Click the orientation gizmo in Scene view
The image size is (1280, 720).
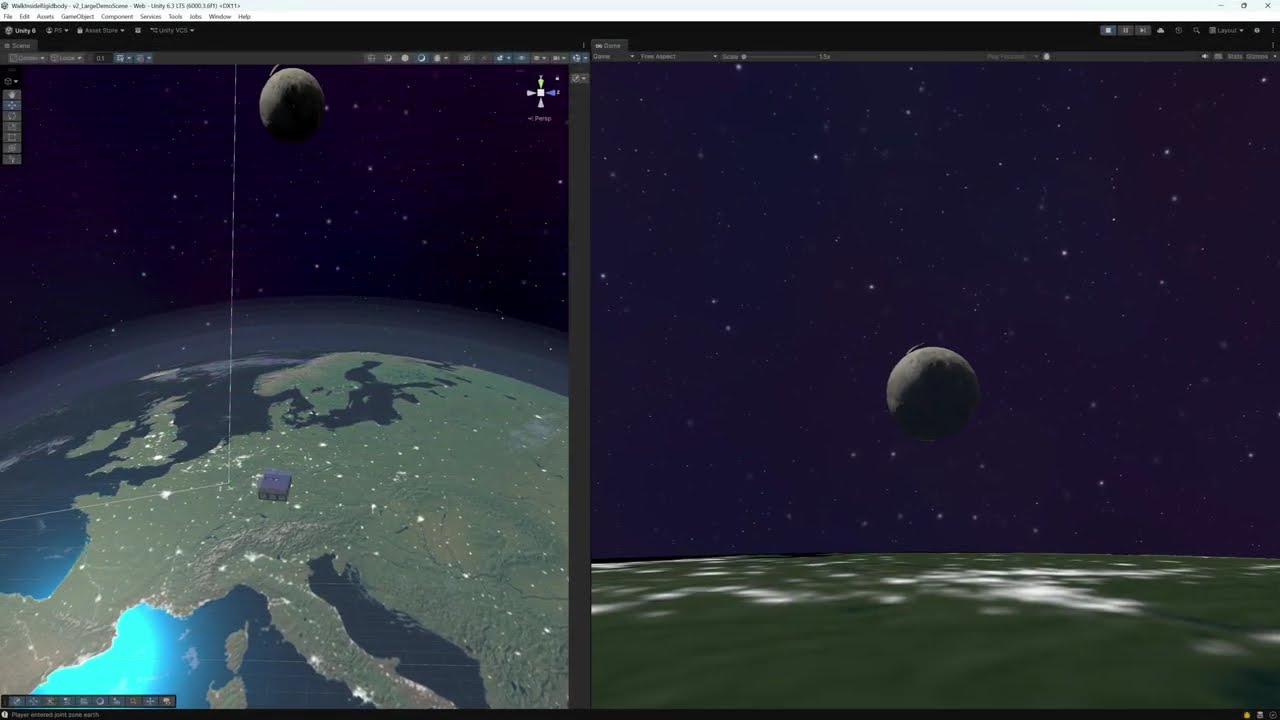[541, 92]
